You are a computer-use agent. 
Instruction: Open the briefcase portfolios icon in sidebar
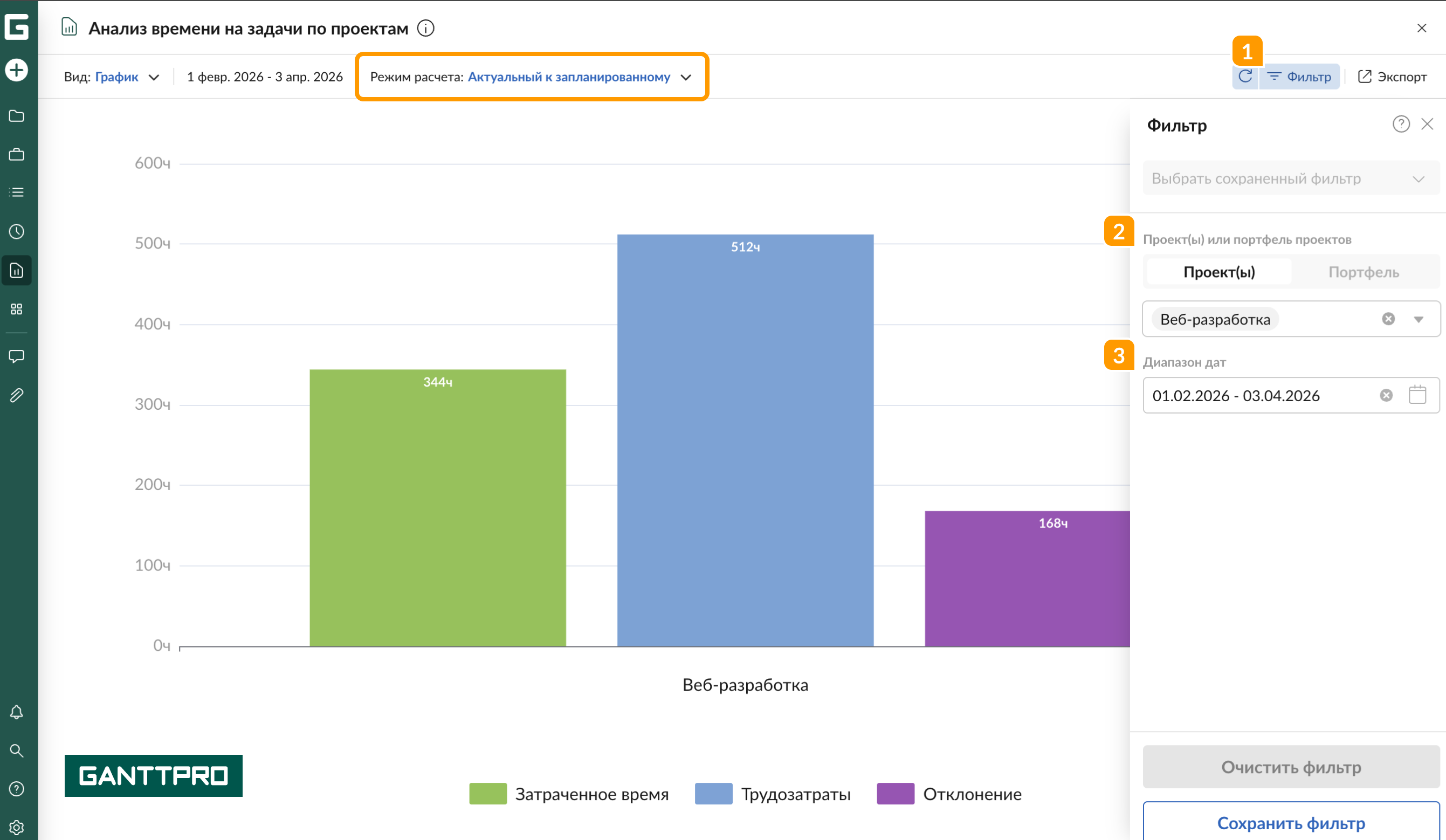pos(17,154)
